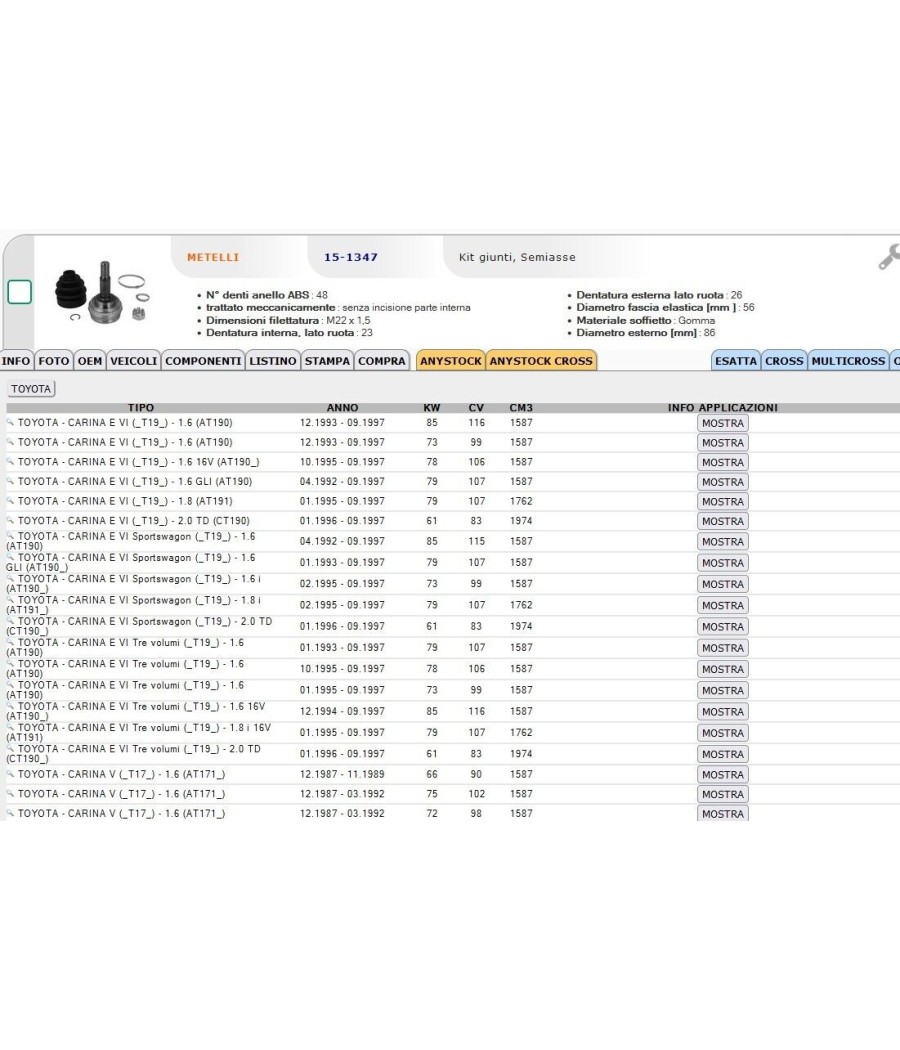Open part number 15-1347 link
This screenshot has height=1050, width=900.
pos(351,257)
